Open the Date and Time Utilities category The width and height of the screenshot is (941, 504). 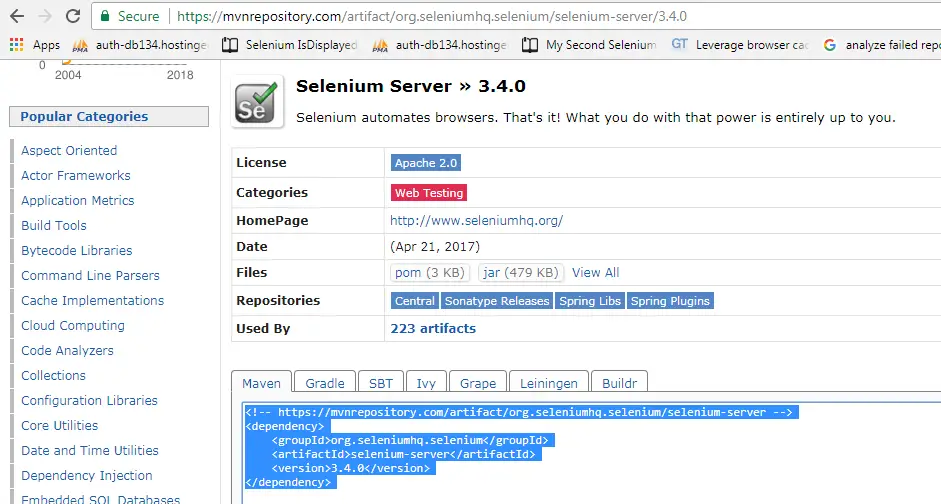90,451
